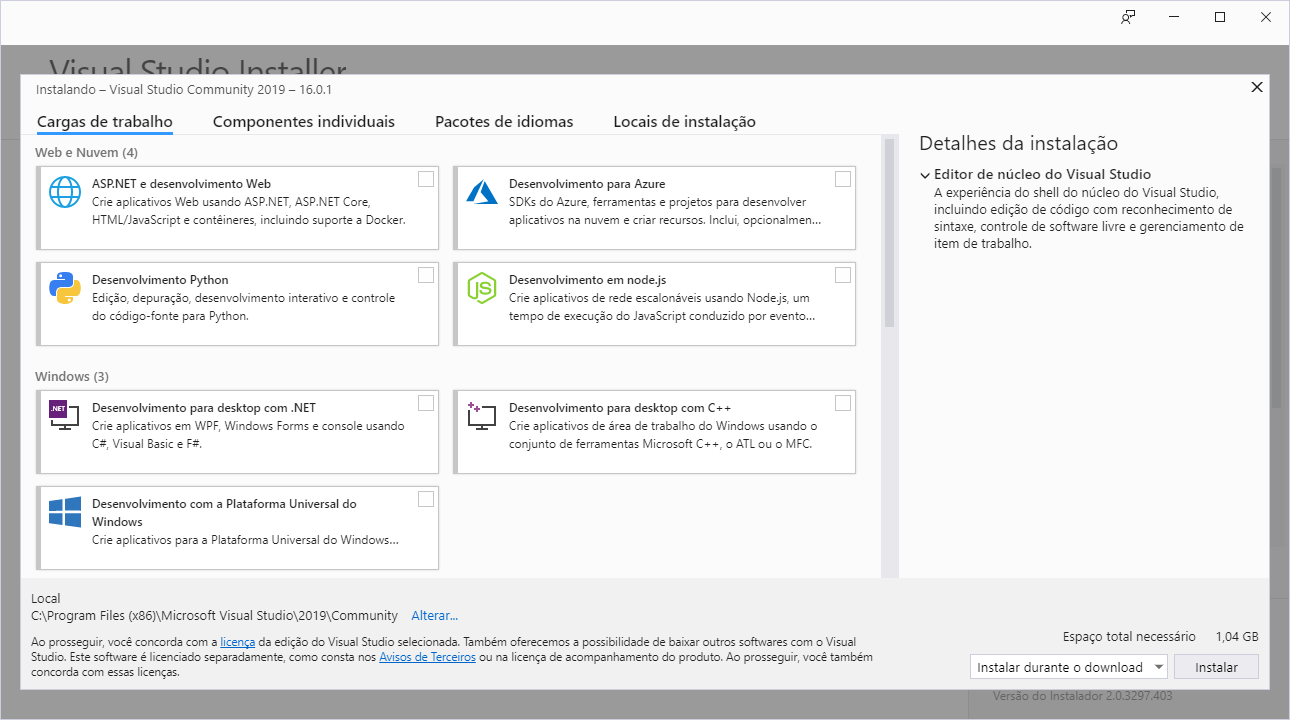Tick Desenvolvimento para desktop com C++
This screenshot has height=720, width=1290.
pos(843,403)
